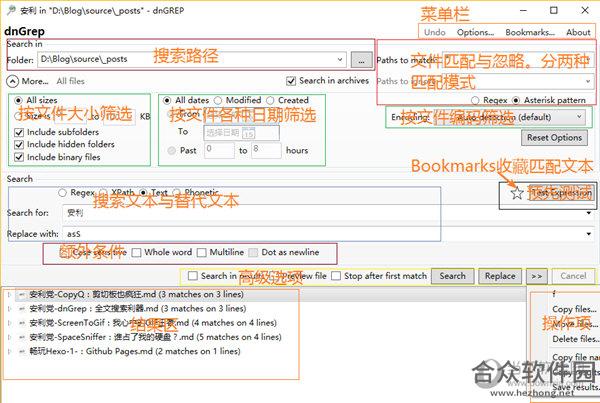Select the Past hours radio button
This screenshot has width=600, height=403.
[x=172, y=150]
